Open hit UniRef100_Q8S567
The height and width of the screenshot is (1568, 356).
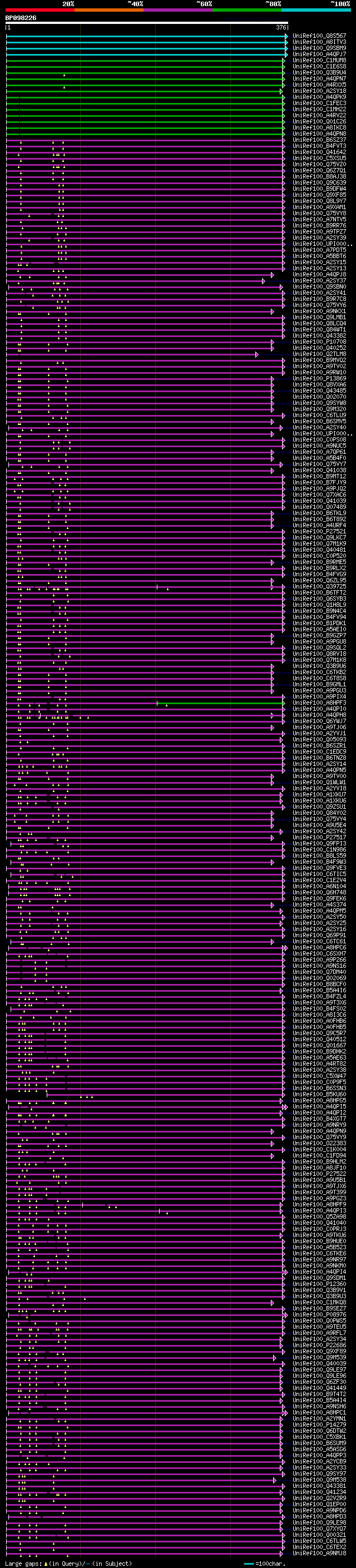click(319, 36)
